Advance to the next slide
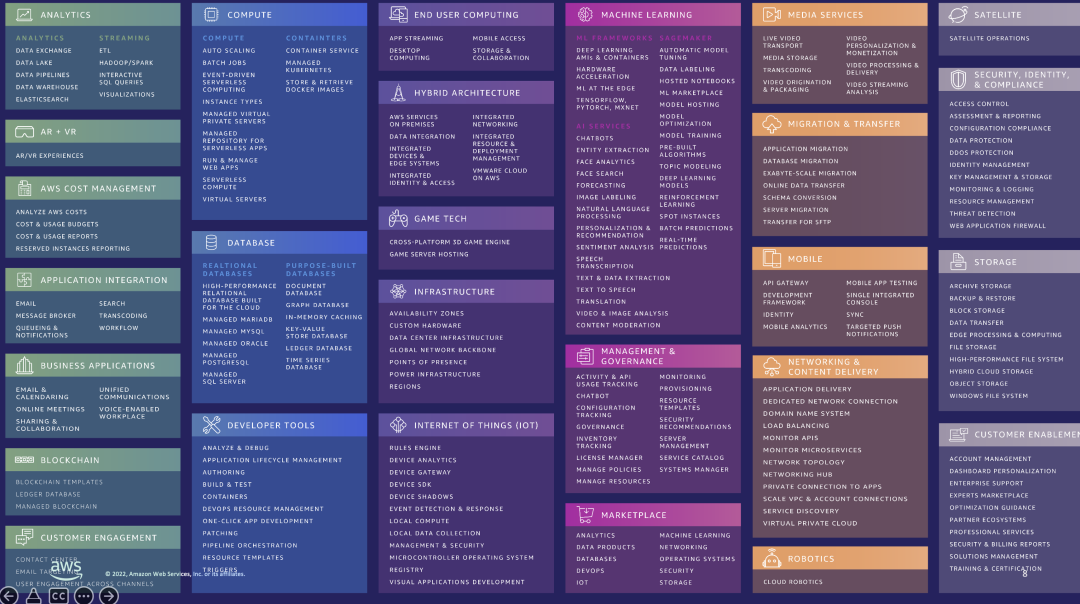Image resolution: width=1080 pixels, height=604 pixels. [x=109, y=596]
